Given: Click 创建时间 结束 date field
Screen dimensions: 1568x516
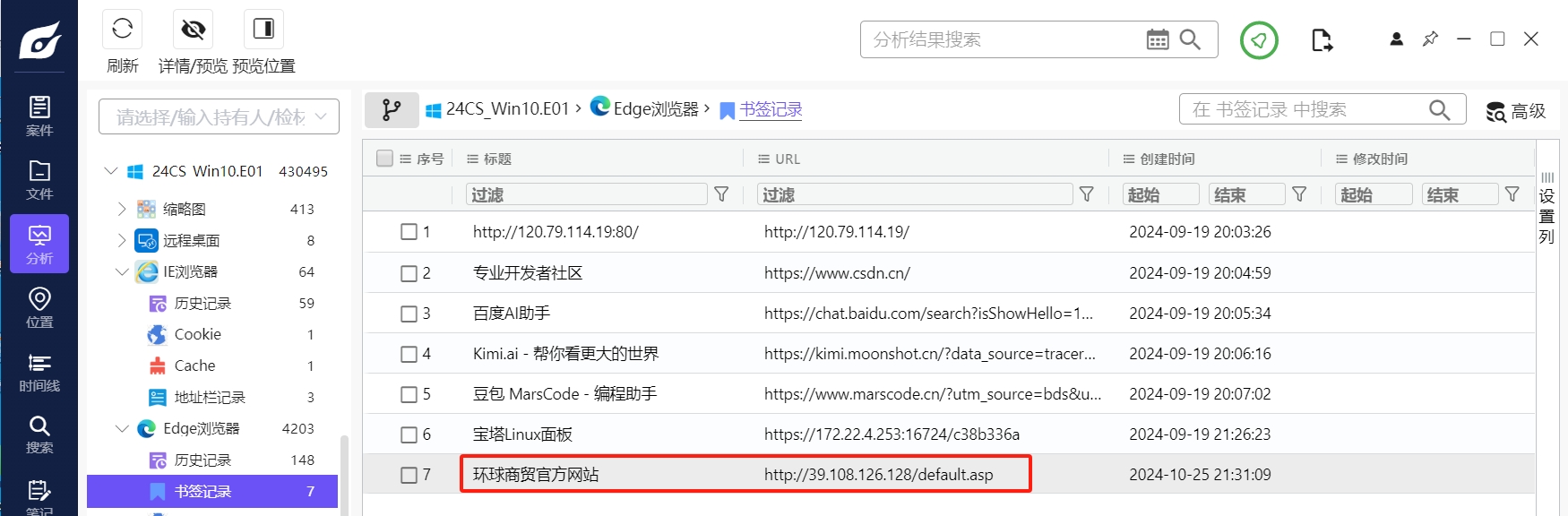Looking at the screenshot, I should (x=1247, y=194).
